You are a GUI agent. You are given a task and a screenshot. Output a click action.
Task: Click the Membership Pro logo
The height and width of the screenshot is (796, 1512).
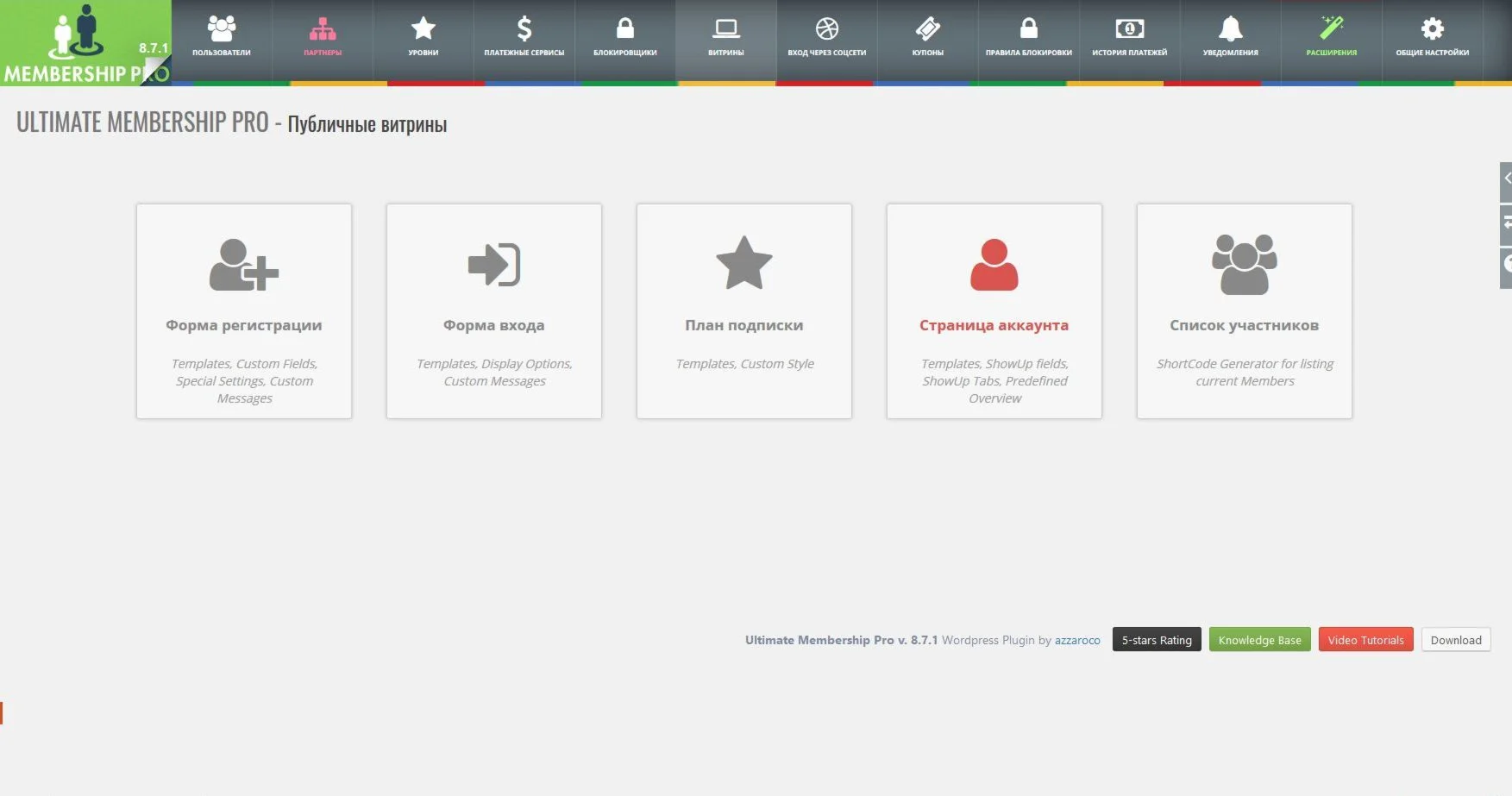point(85,42)
